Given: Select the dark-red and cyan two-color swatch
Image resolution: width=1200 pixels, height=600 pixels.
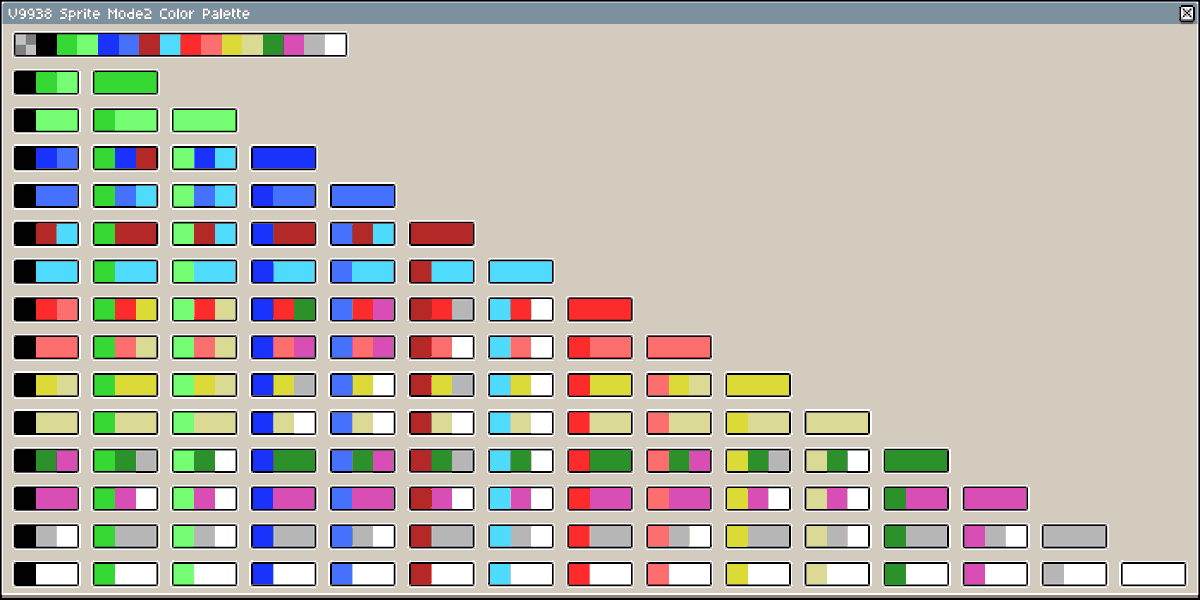Looking at the screenshot, I should coord(441,272).
